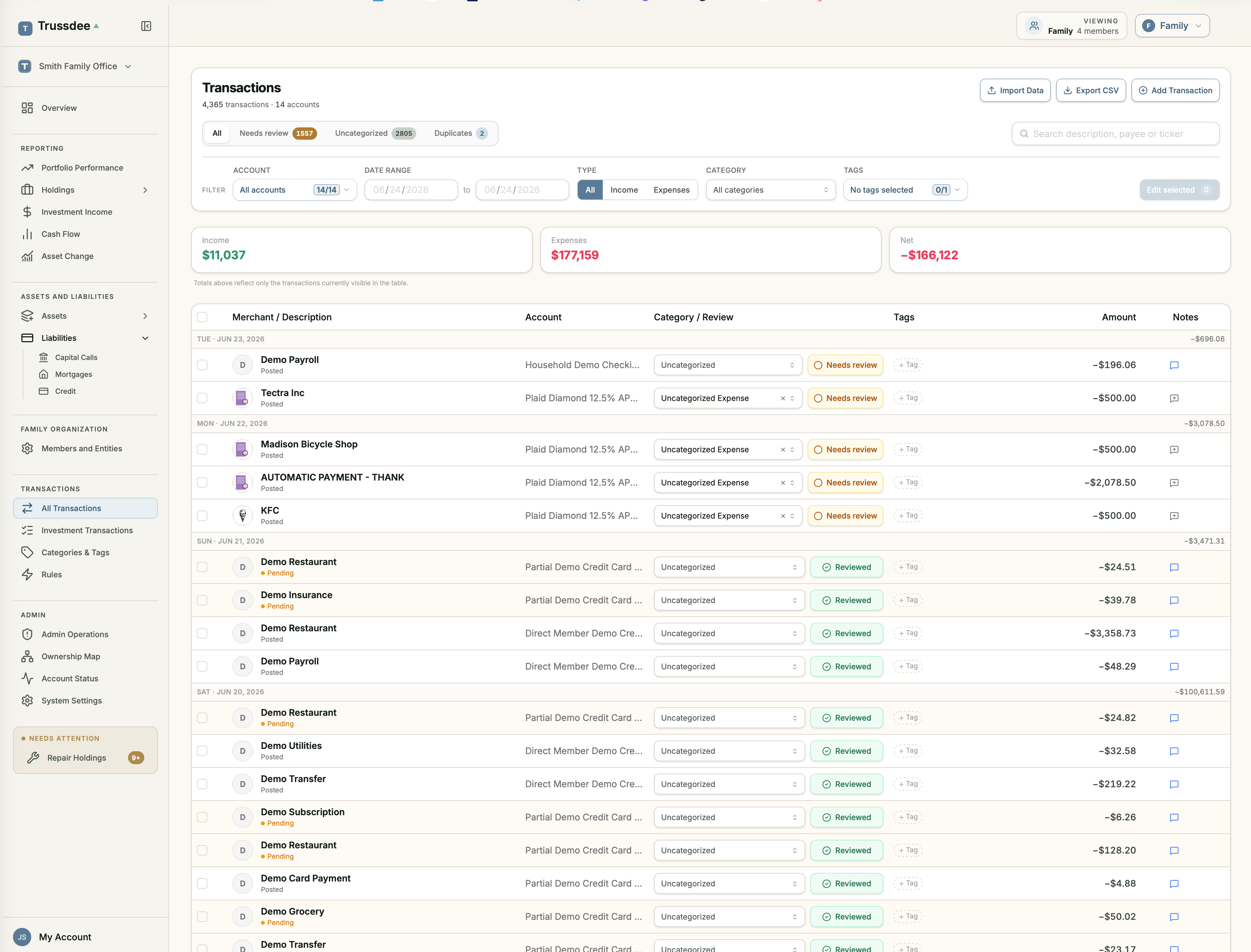
Task: Click the Mortgages house icon
Action: pos(44,375)
